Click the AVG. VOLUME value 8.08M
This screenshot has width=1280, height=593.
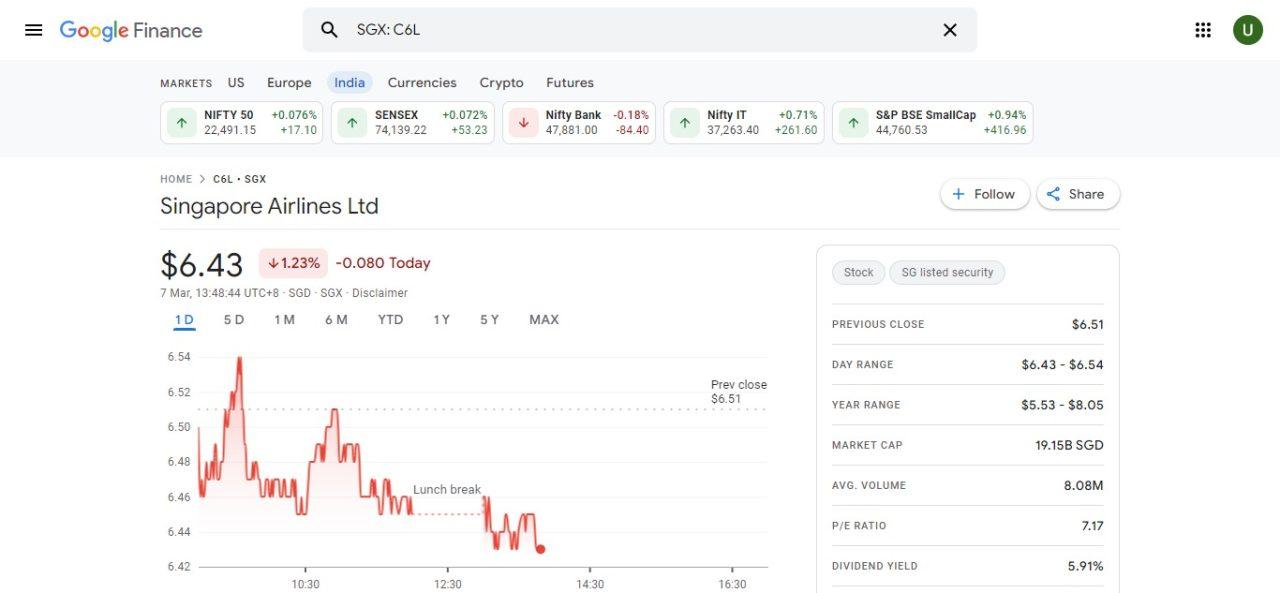click(x=1083, y=485)
